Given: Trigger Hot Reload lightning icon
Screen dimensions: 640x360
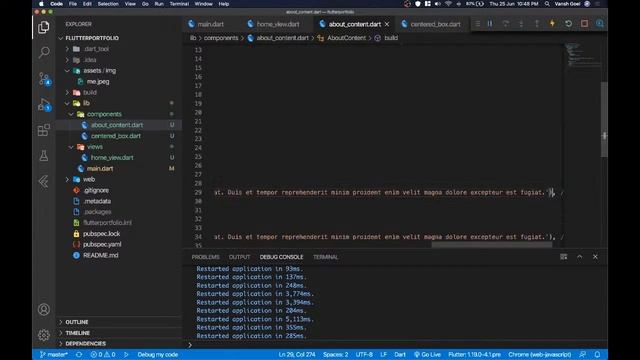Looking at the screenshot, I should pyautogui.click(x=552, y=24).
